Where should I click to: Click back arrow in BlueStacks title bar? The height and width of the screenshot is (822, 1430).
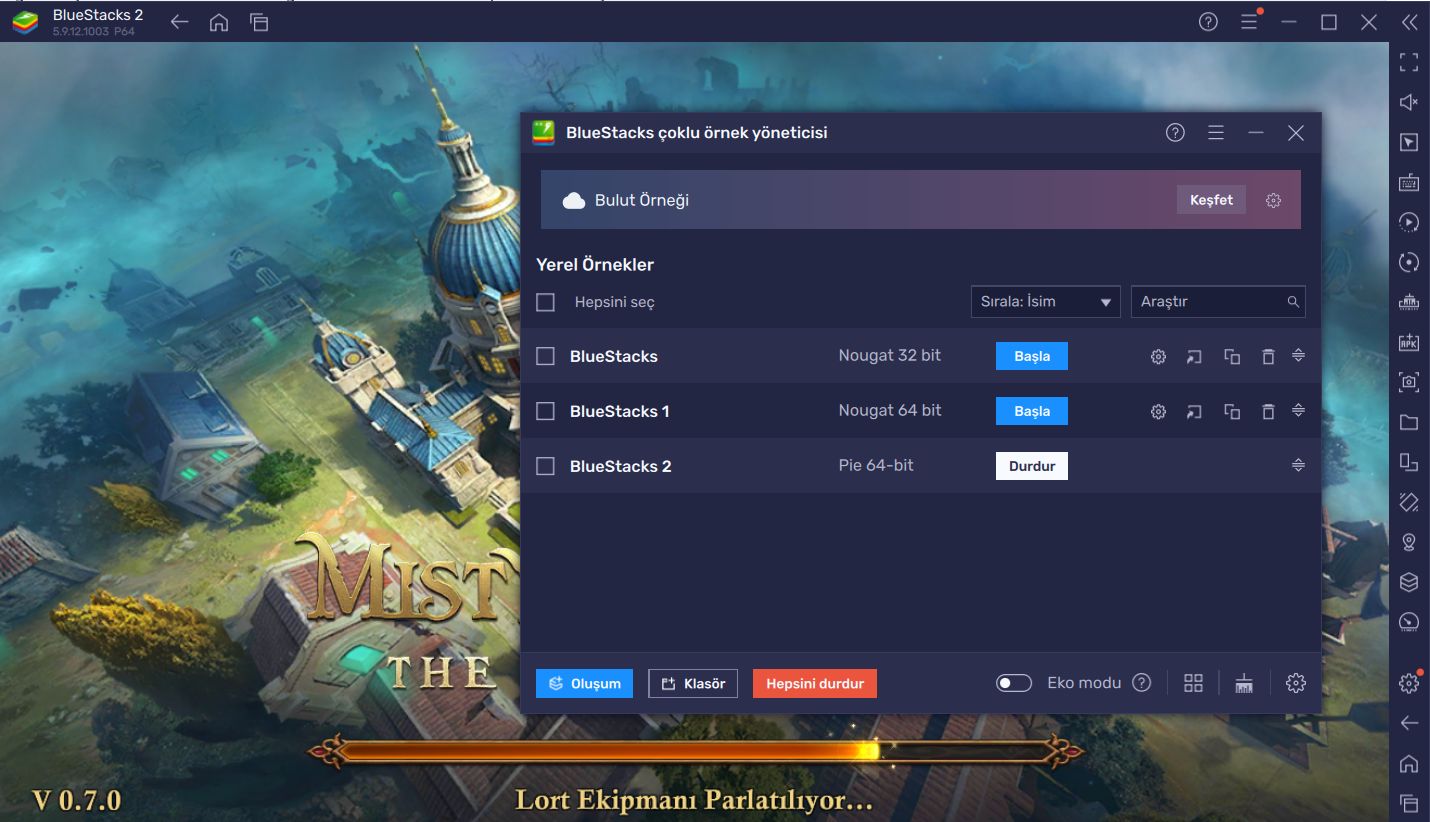tap(179, 22)
